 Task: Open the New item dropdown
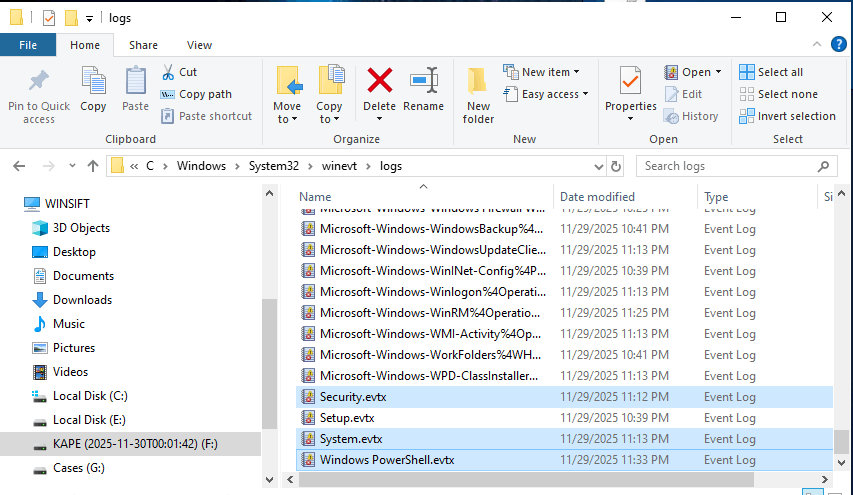click(577, 72)
